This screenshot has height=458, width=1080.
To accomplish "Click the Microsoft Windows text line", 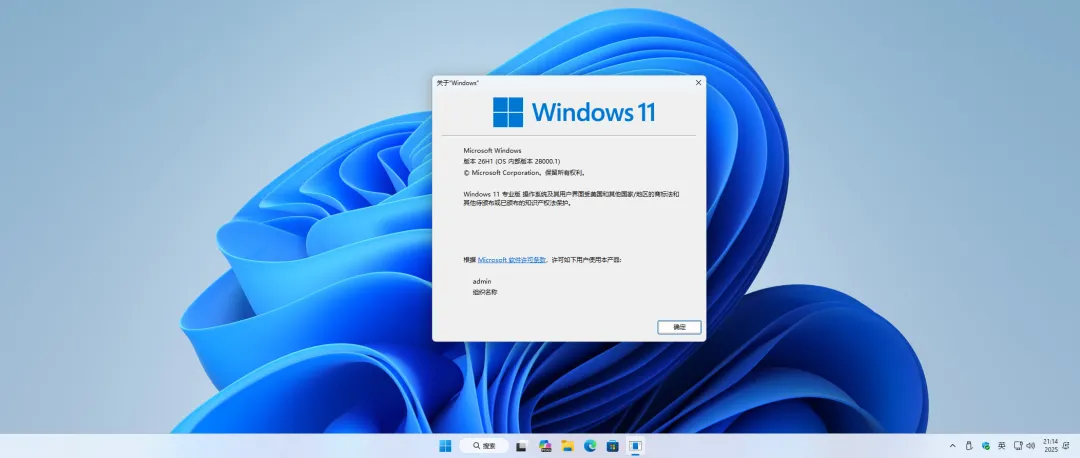I will [x=492, y=150].
